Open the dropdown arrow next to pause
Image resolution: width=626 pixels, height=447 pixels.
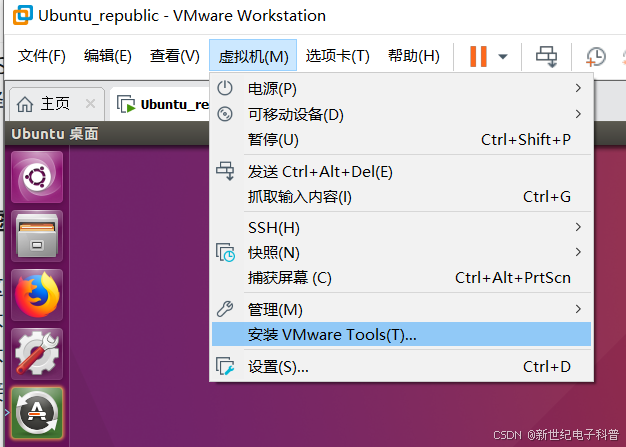[x=503, y=56]
